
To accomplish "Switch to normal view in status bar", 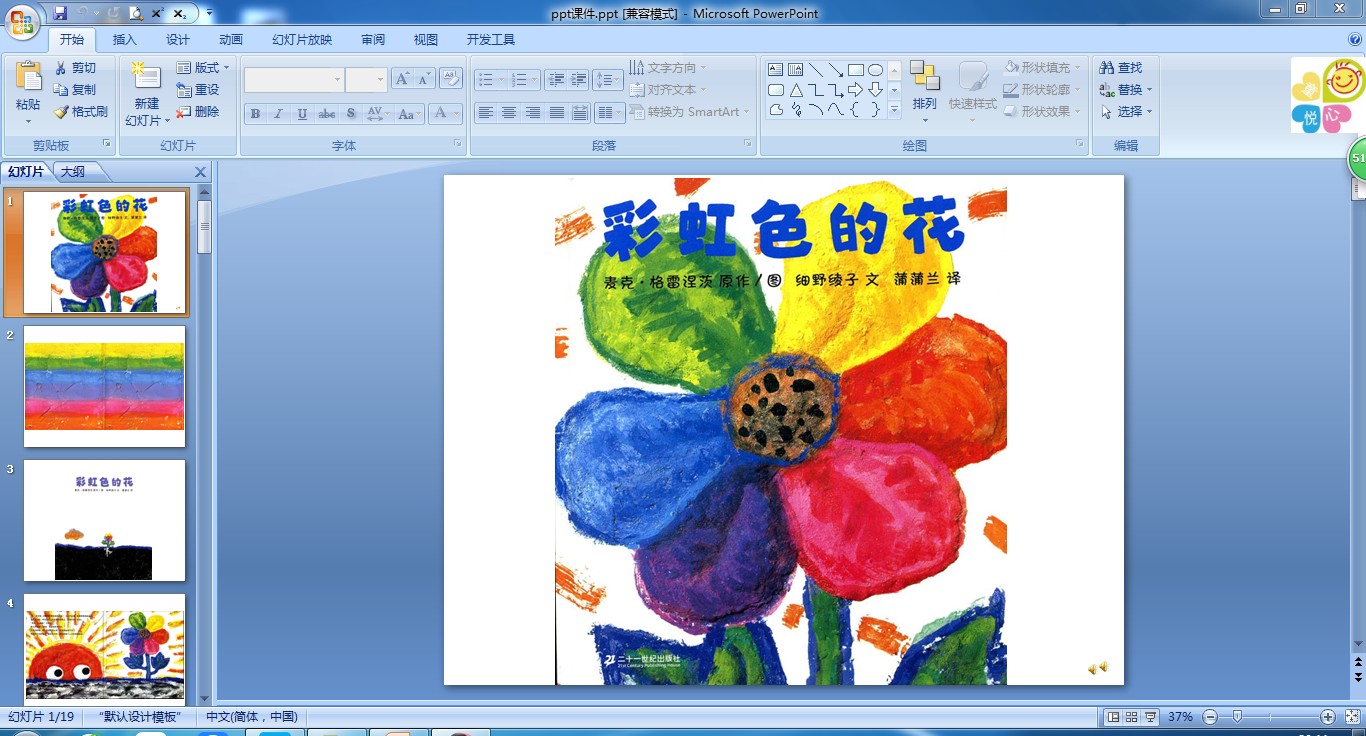I will point(1113,717).
